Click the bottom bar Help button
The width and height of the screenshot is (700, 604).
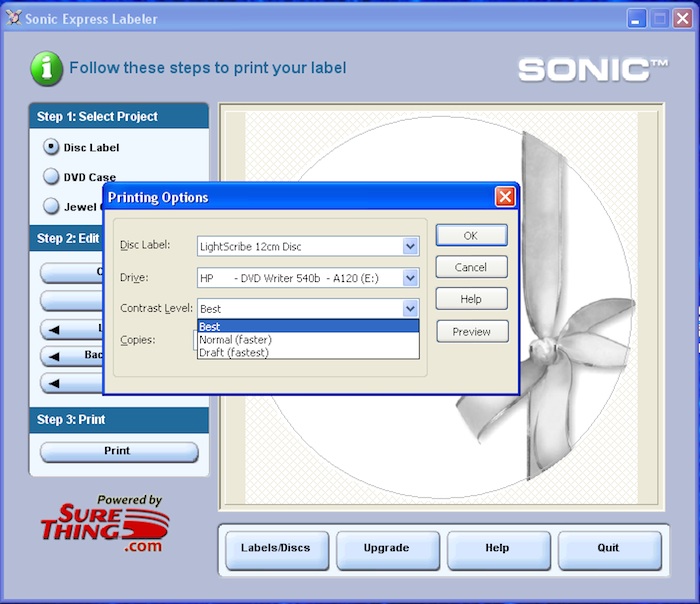498,550
